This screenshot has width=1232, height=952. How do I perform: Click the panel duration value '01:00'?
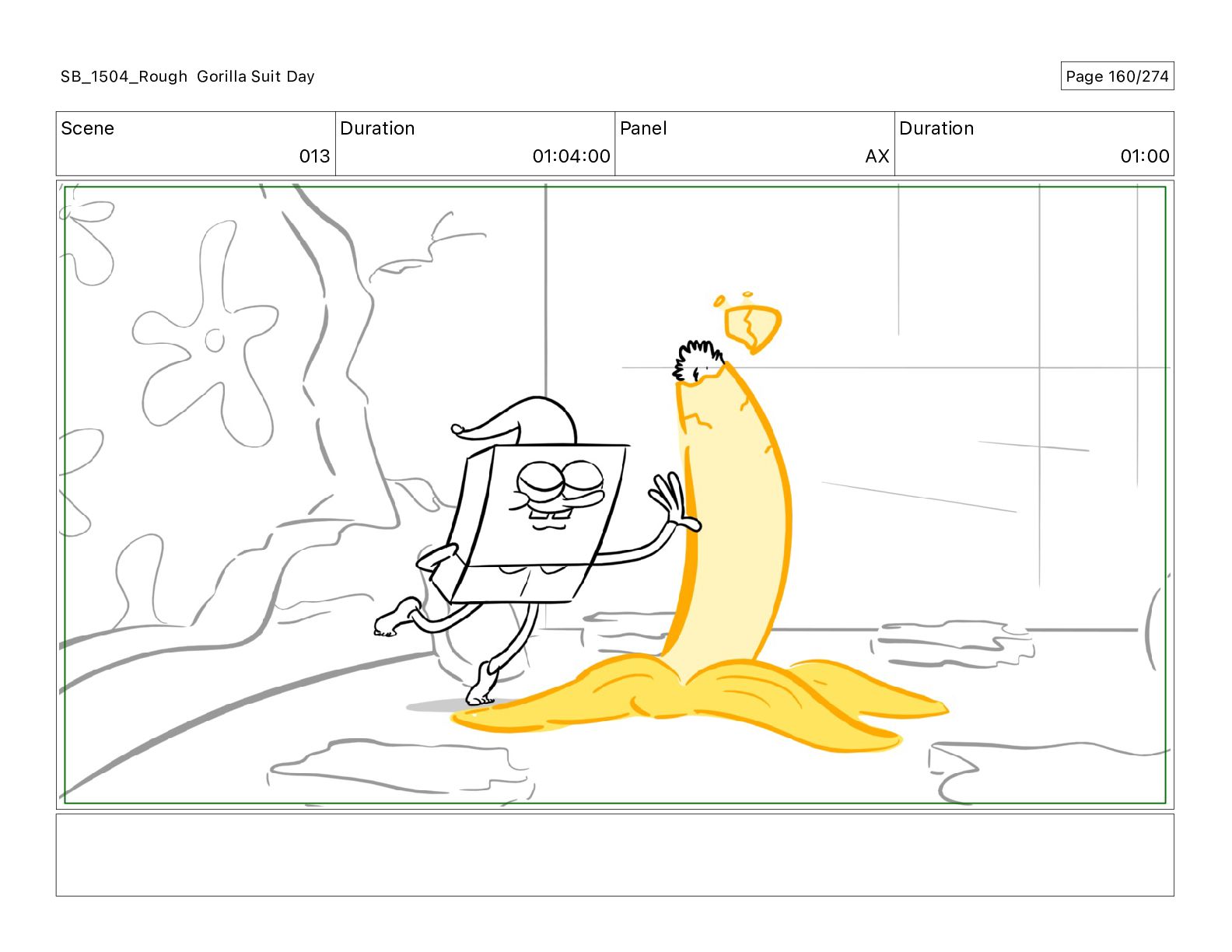[x=1144, y=156]
